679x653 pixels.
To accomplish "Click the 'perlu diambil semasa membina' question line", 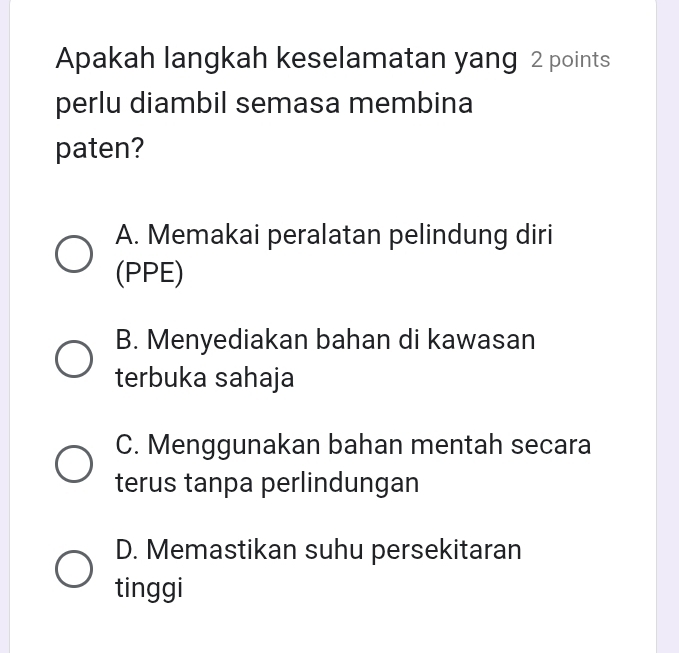I will click(x=264, y=104).
